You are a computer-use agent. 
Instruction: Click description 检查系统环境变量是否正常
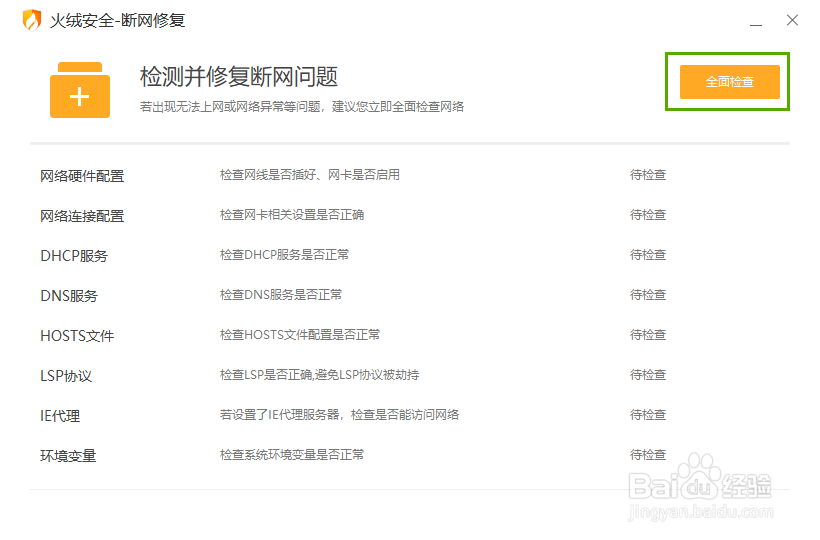[292, 455]
